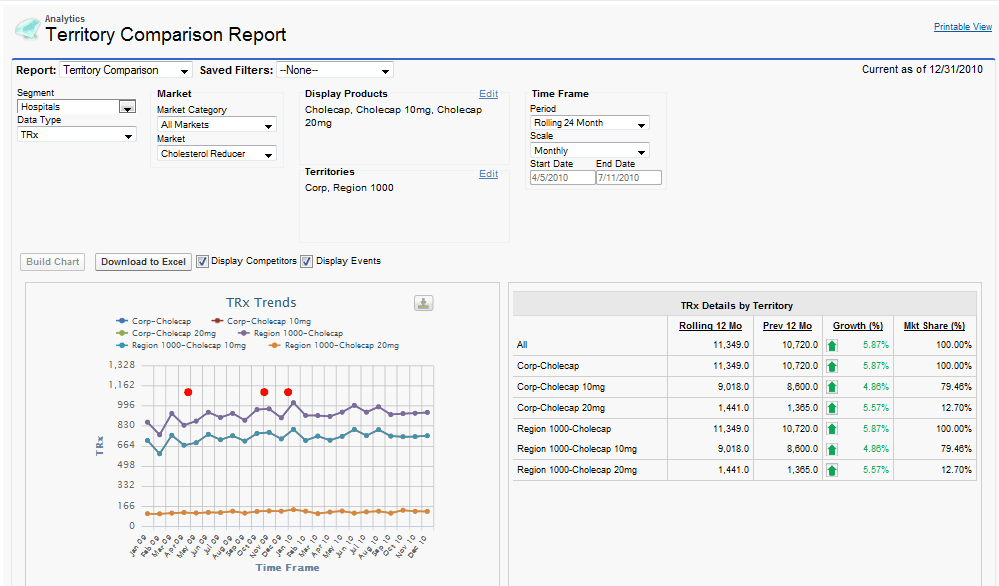Sort by Mkt Share (%) column header

(x=934, y=326)
